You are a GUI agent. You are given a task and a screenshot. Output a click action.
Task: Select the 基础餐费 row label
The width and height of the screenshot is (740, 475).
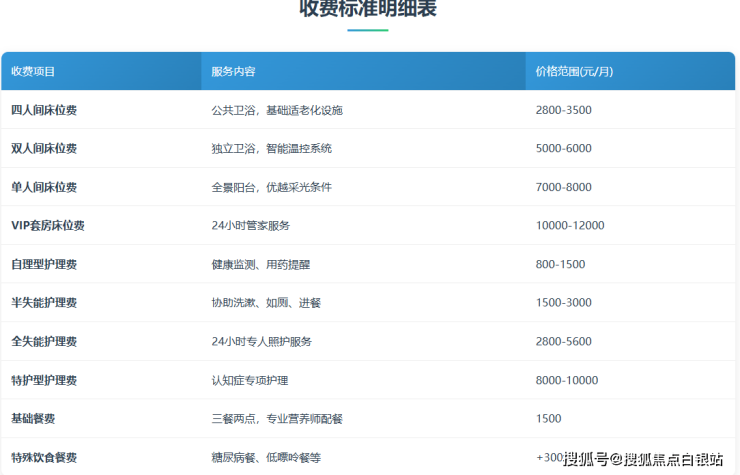click(x=37, y=418)
